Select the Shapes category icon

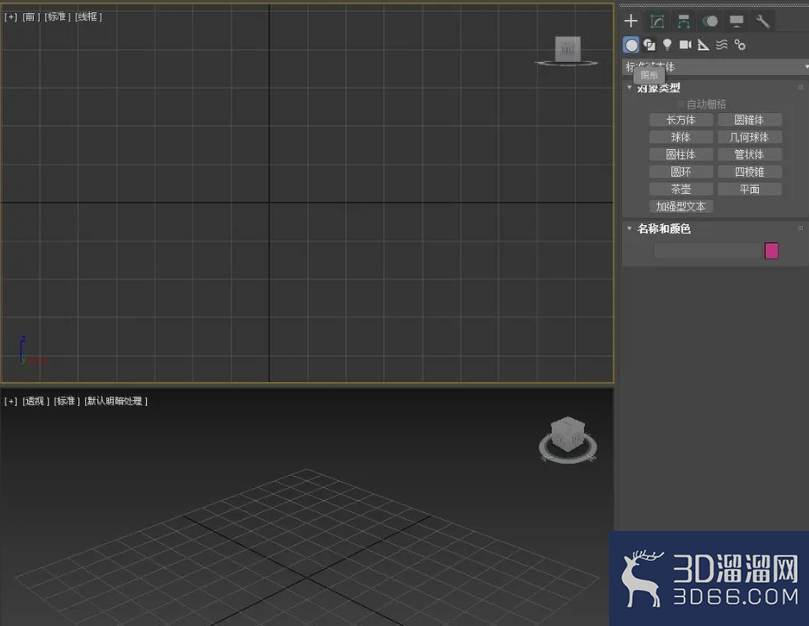tap(650, 45)
